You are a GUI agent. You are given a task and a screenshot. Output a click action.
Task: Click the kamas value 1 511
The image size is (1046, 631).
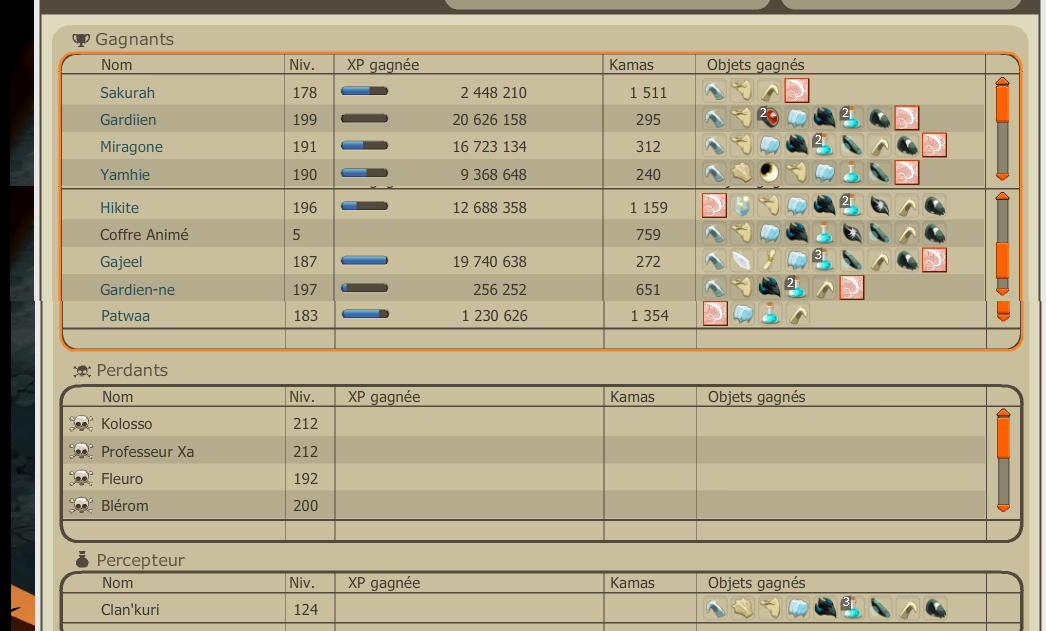coord(648,93)
